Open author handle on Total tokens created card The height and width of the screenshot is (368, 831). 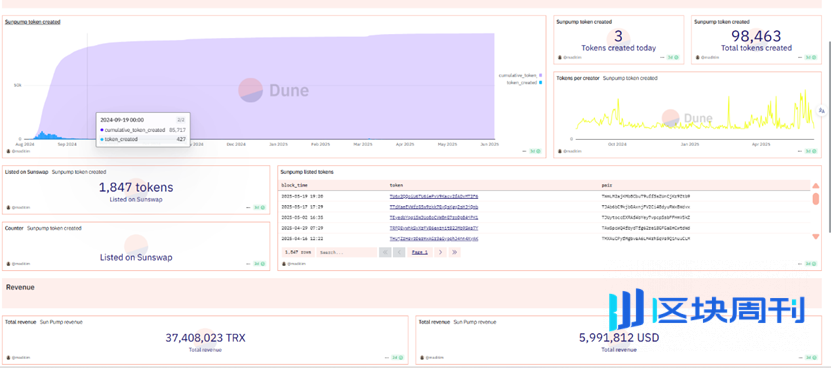pos(708,57)
